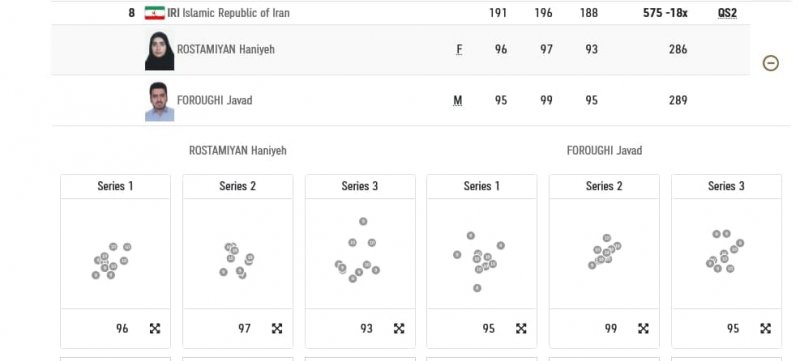Collapse Iran team details with minus icon
This screenshot has height=361, width=800.
pyautogui.click(x=770, y=63)
